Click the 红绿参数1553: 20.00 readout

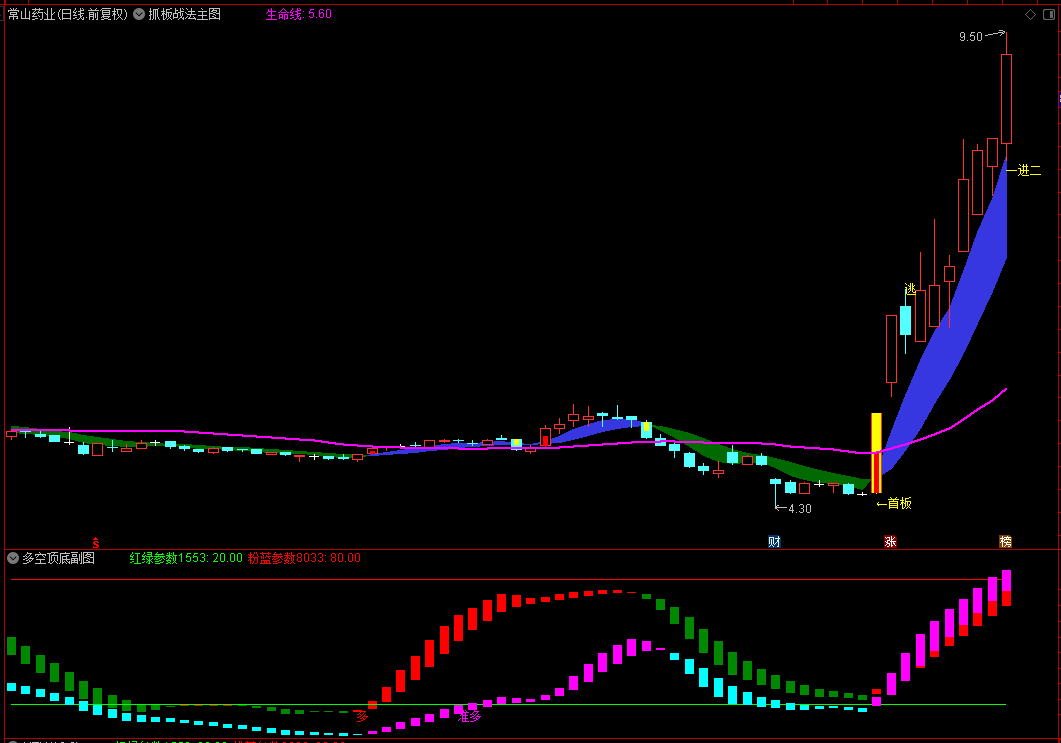click(186, 558)
